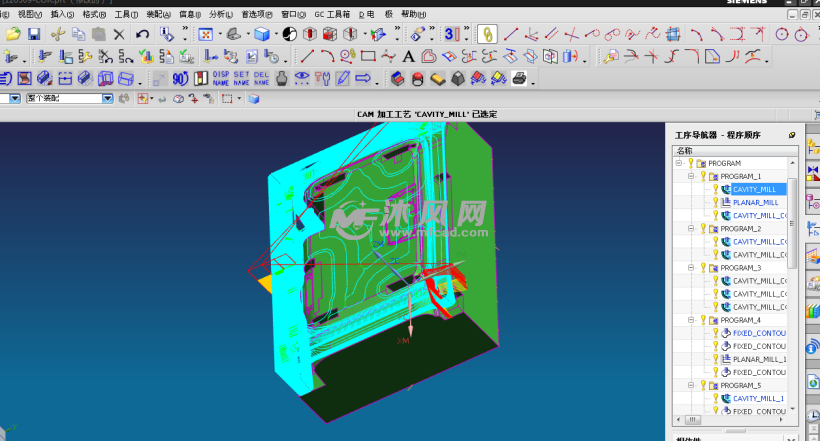
Task: Click the Fit view icon
Action: click(206, 35)
